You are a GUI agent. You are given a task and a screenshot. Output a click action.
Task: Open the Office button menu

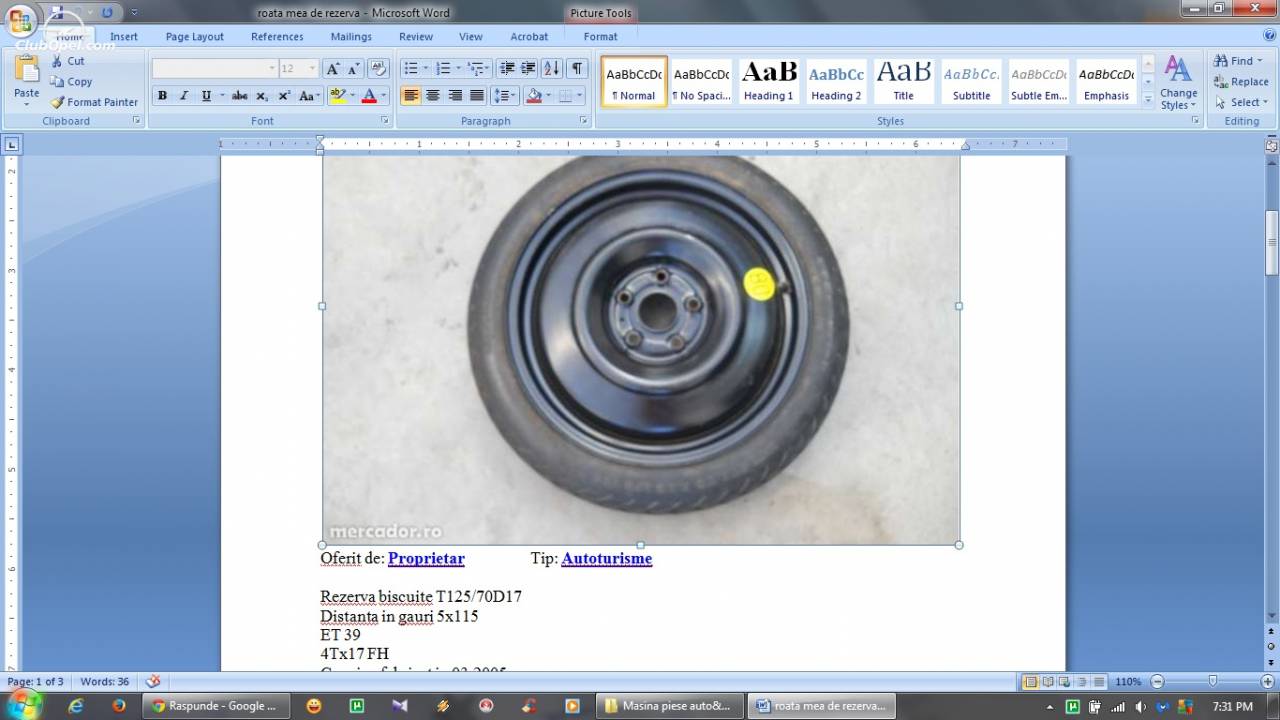click(x=20, y=21)
